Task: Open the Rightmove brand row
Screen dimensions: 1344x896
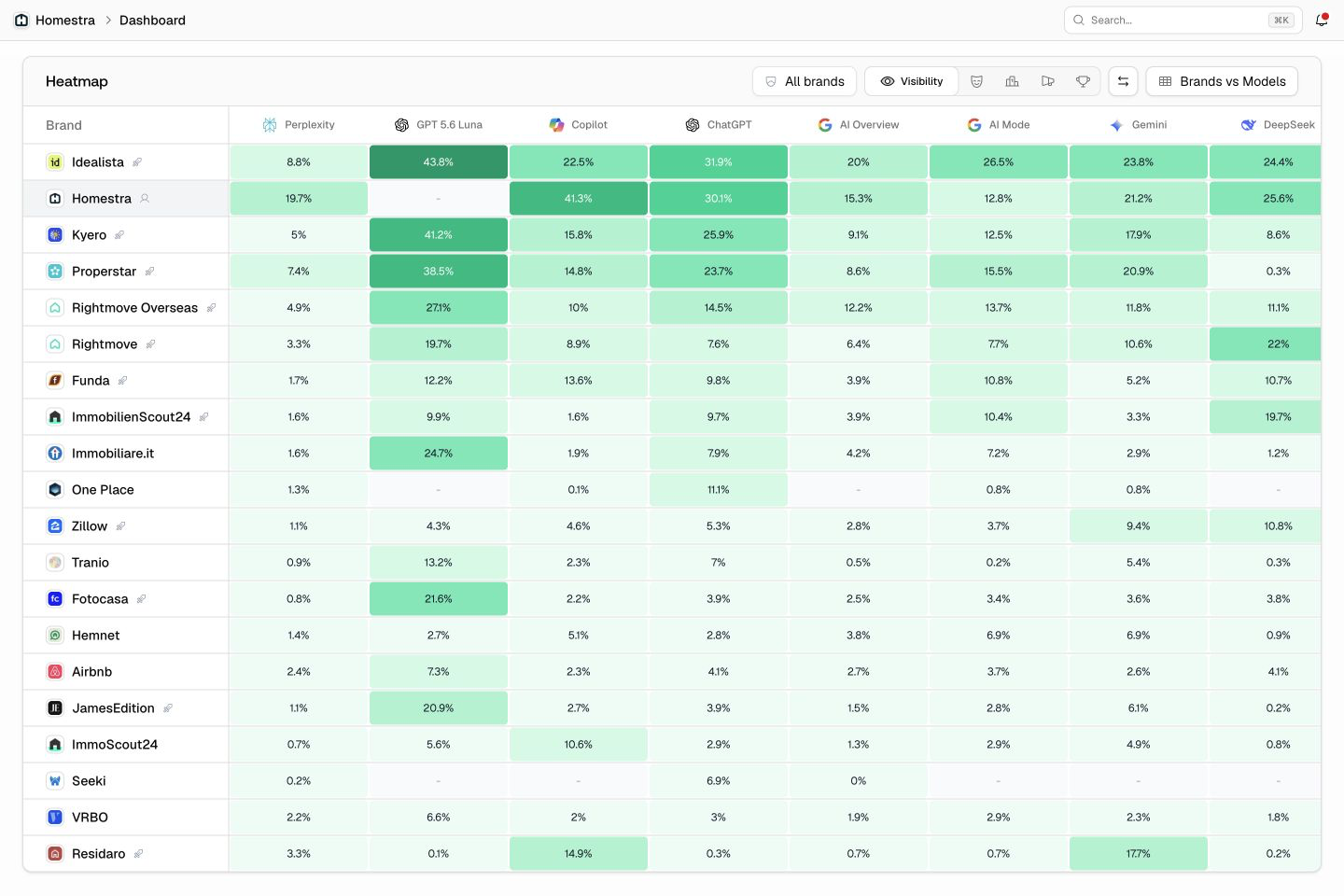Action: pos(126,344)
